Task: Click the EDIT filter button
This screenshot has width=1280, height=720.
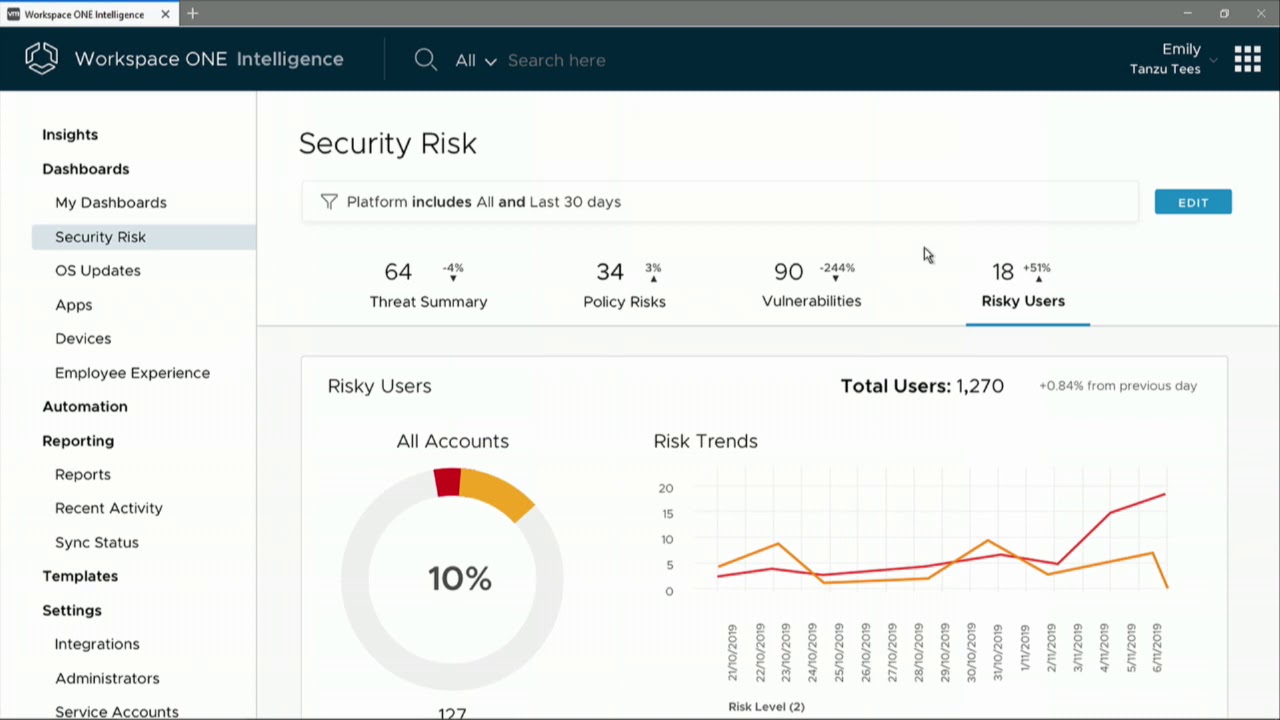Action: (x=1192, y=202)
